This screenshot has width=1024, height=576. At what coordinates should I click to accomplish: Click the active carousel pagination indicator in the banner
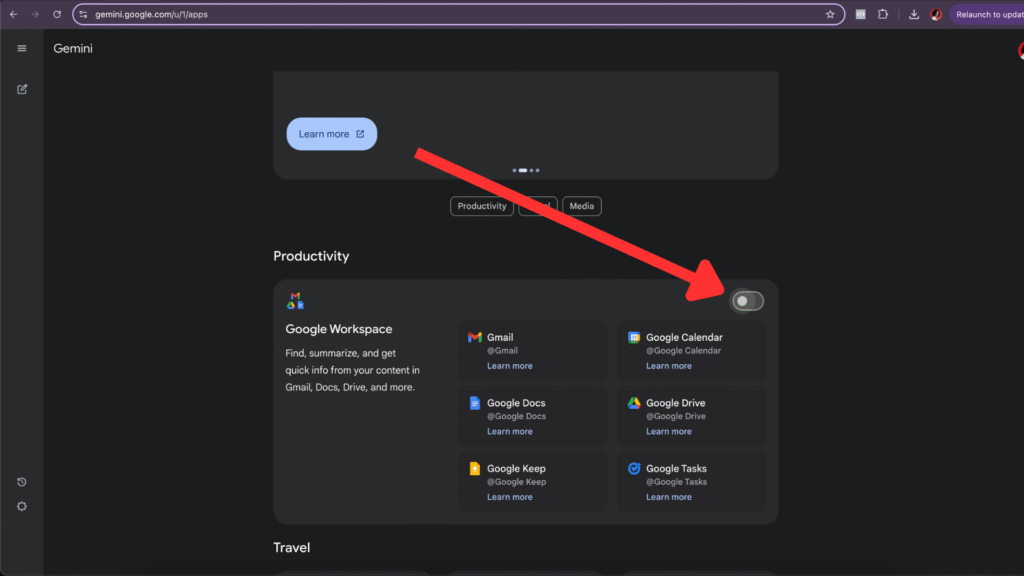pos(522,170)
